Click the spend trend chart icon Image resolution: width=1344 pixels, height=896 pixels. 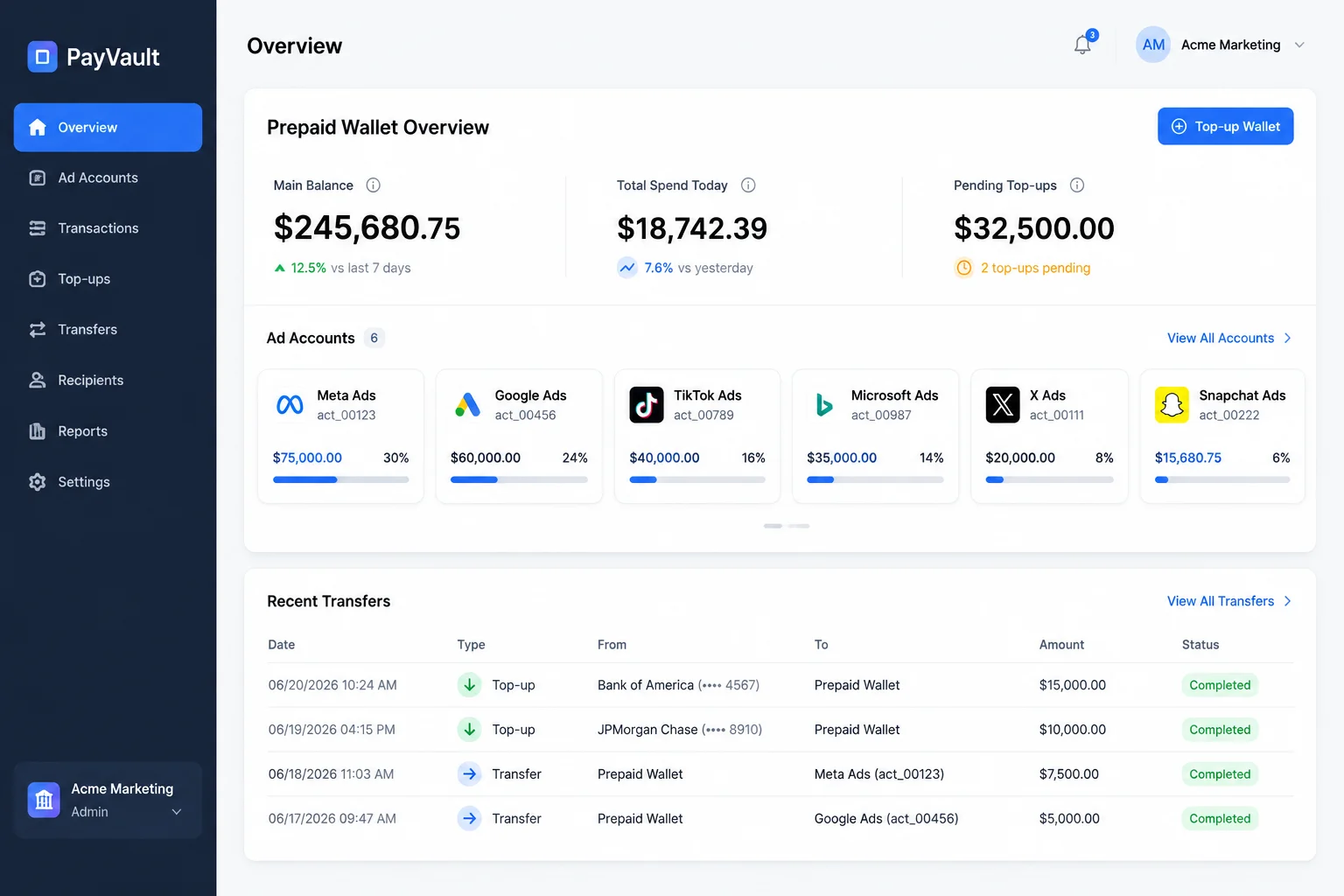[x=626, y=268]
